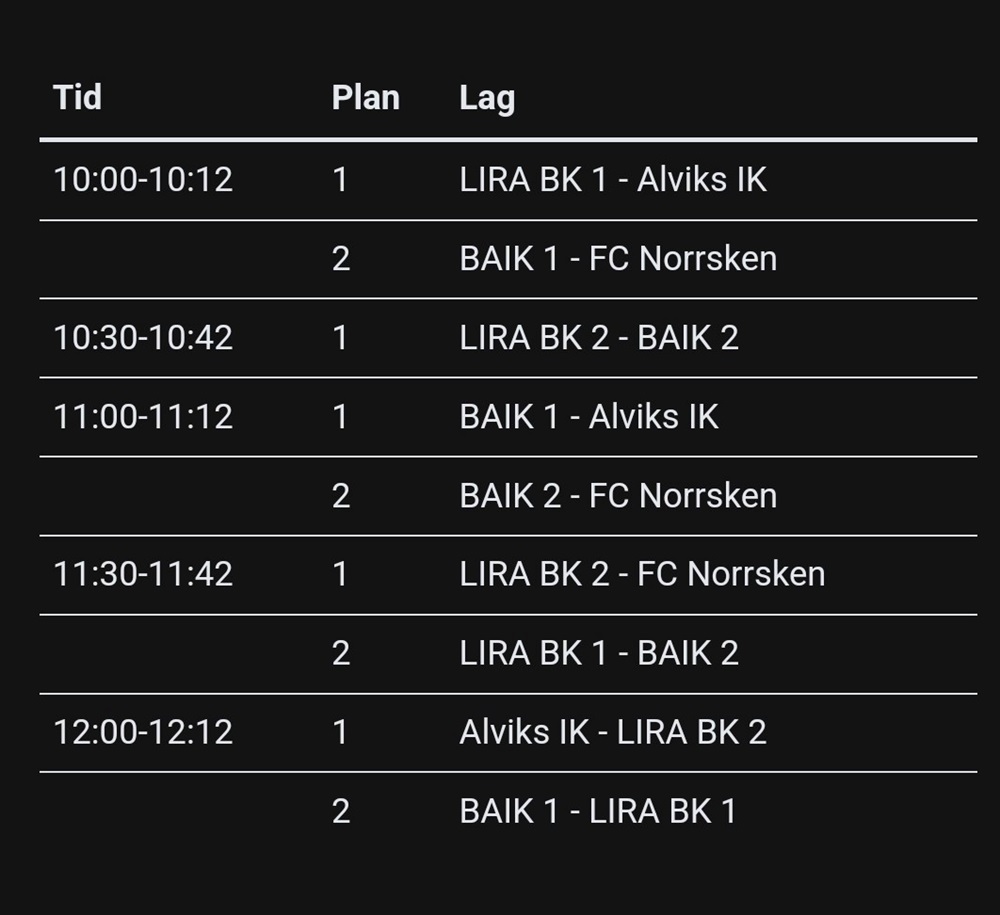
Task: Select the 10:30-10:42 time slot
Action: pos(143,338)
